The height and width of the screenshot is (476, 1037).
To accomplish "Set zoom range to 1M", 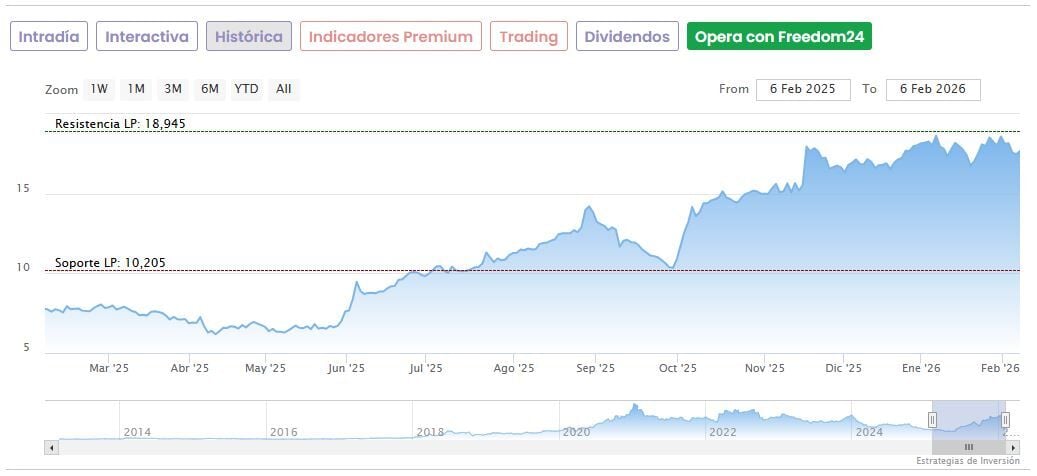I will coord(136,89).
